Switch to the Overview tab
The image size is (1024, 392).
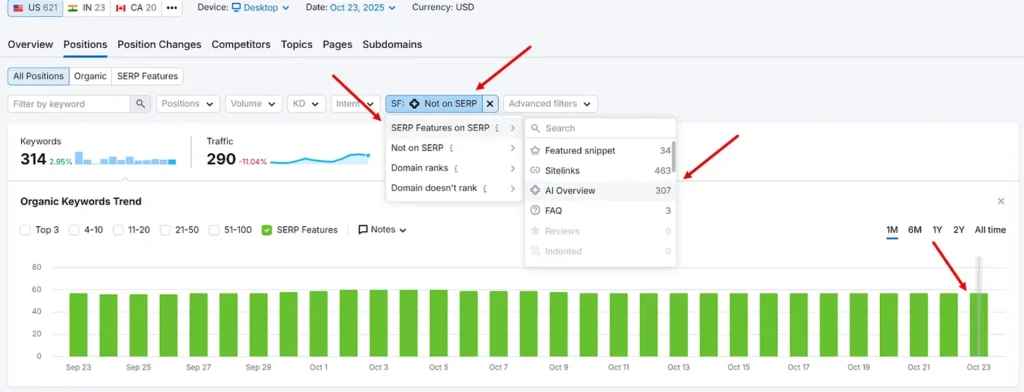(30, 44)
